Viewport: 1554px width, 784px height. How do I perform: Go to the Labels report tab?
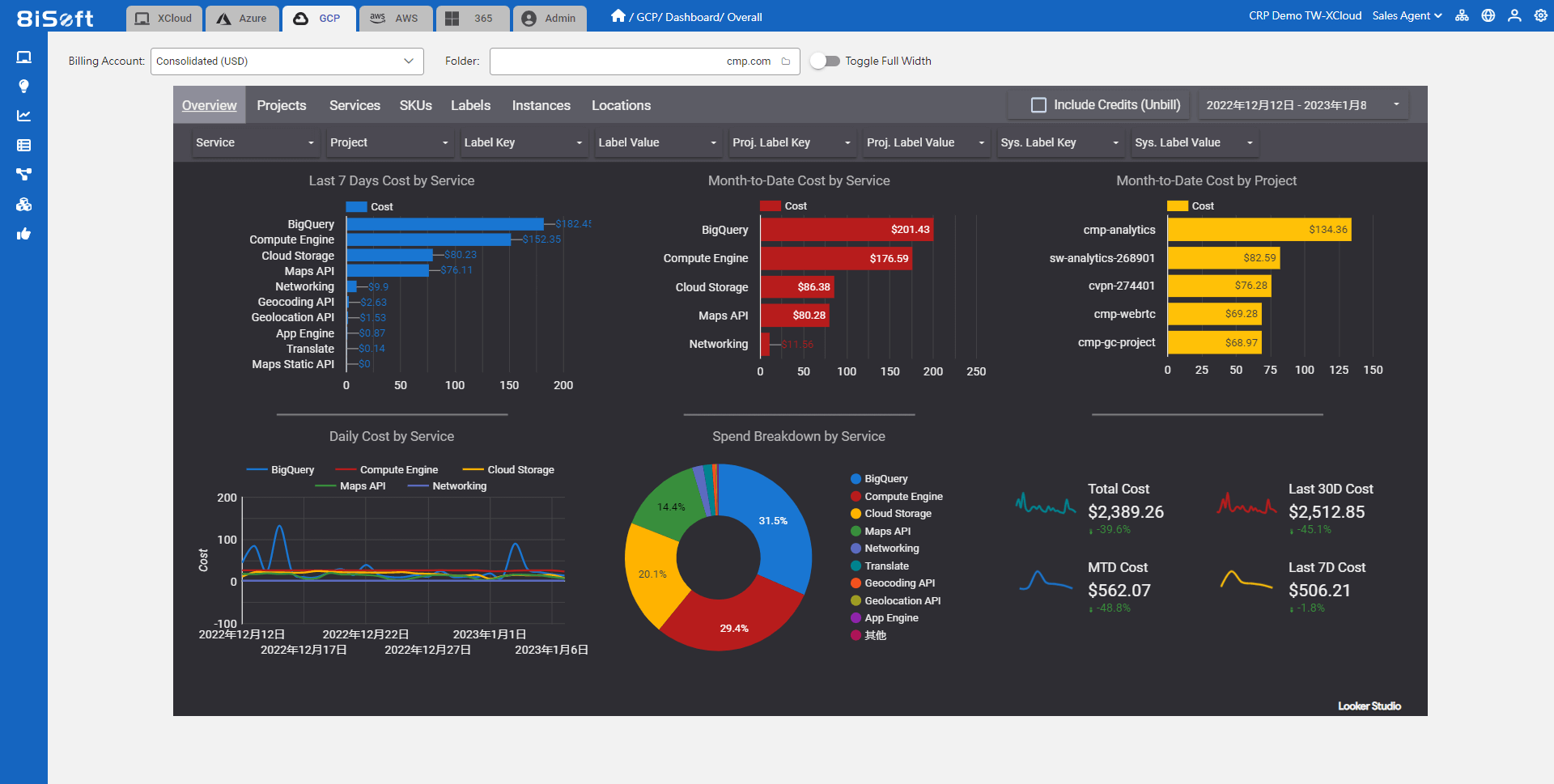tap(471, 105)
